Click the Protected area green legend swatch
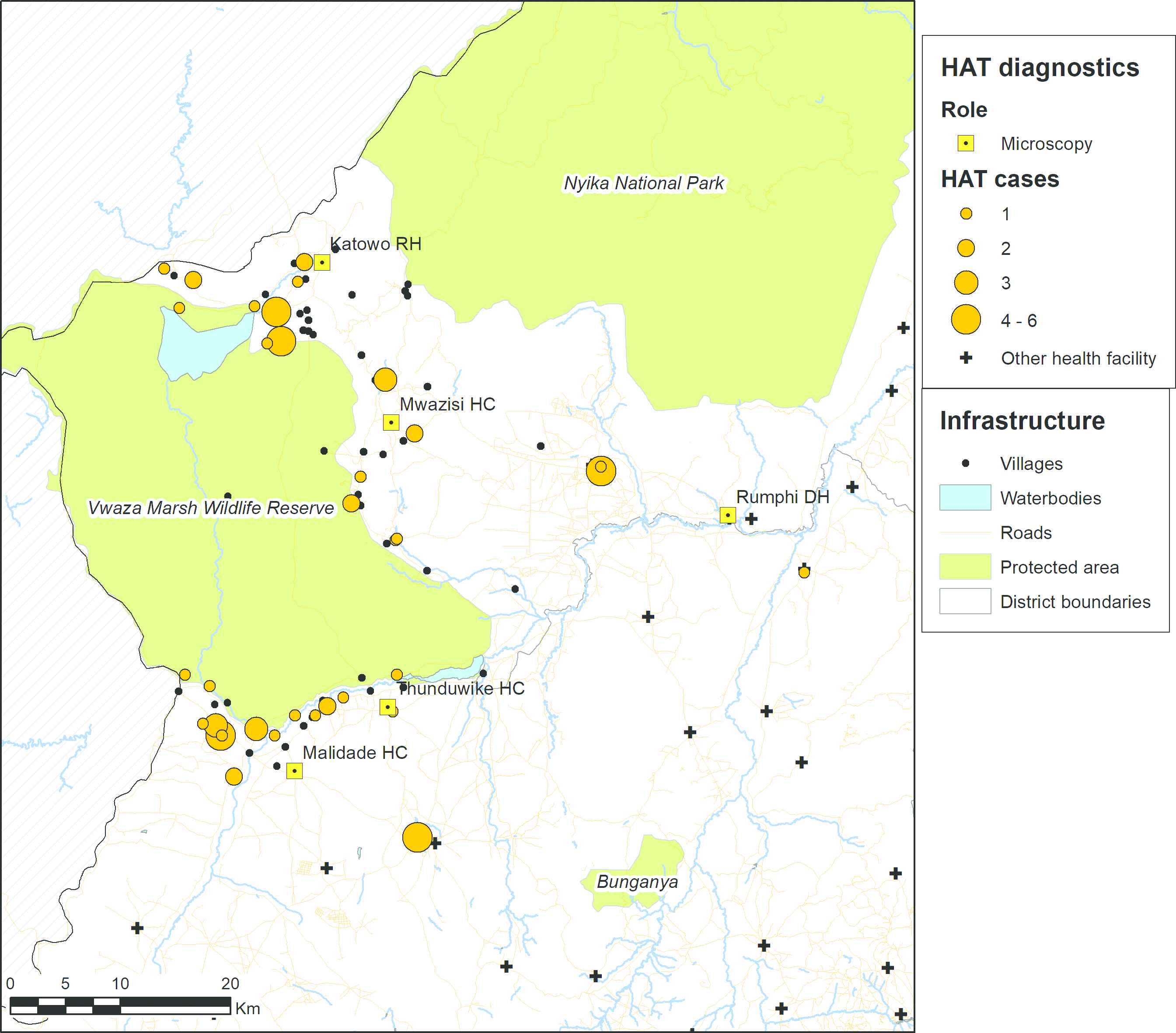The width and height of the screenshot is (1176, 1033). click(x=966, y=567)
